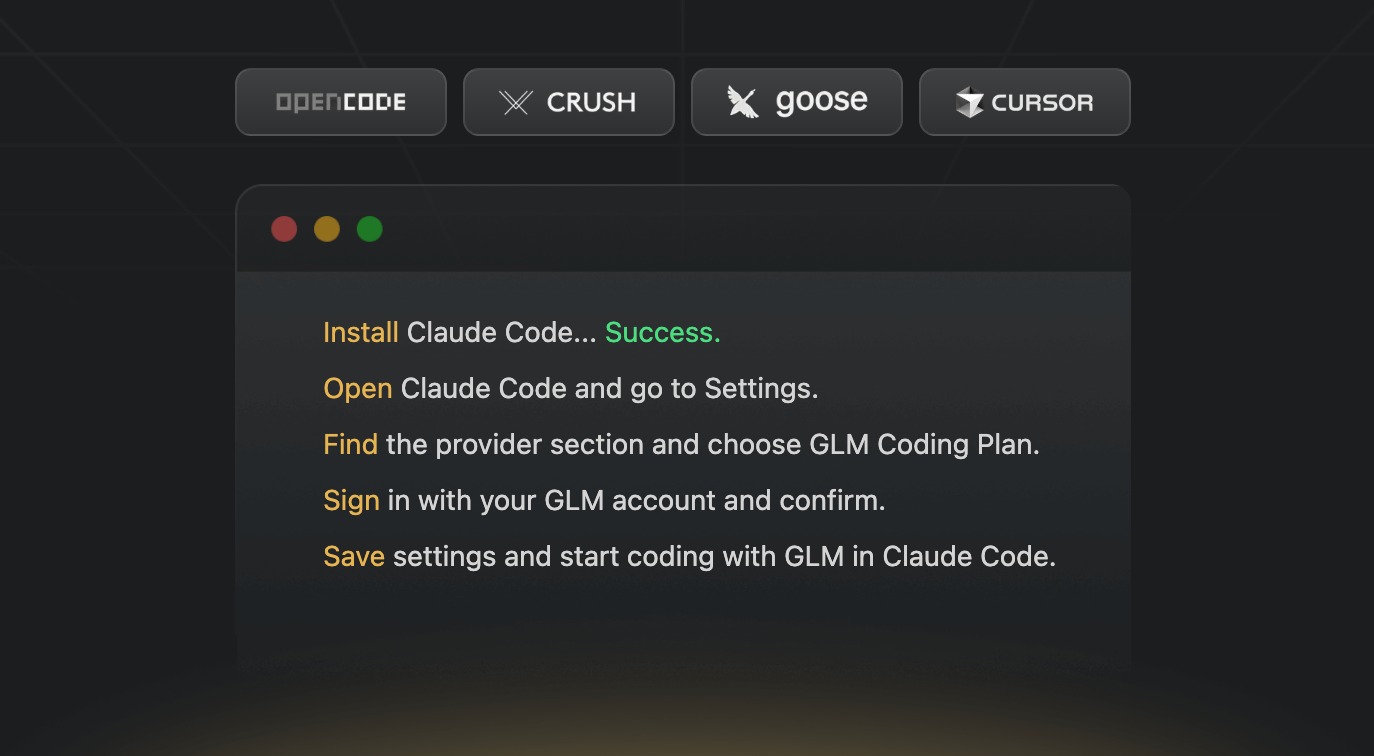Click the Crush crossed-lines logo icon
1374x756 pixels.
(x=516, y=102)
